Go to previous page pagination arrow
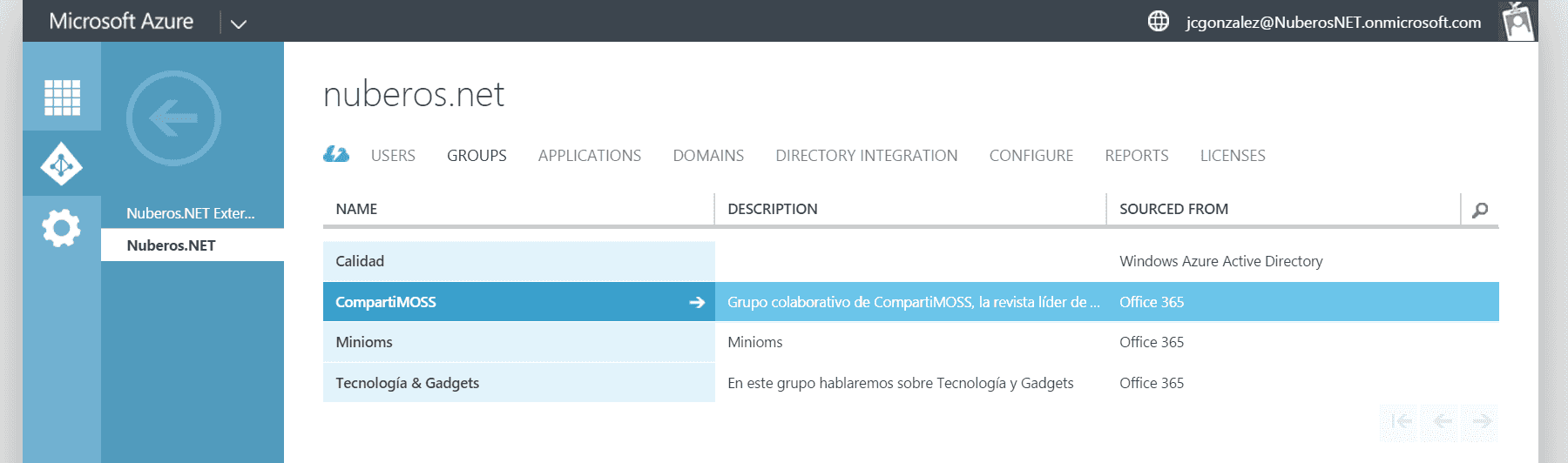Viewport: 1568px width, 463px height. [x=1443, y=421]
